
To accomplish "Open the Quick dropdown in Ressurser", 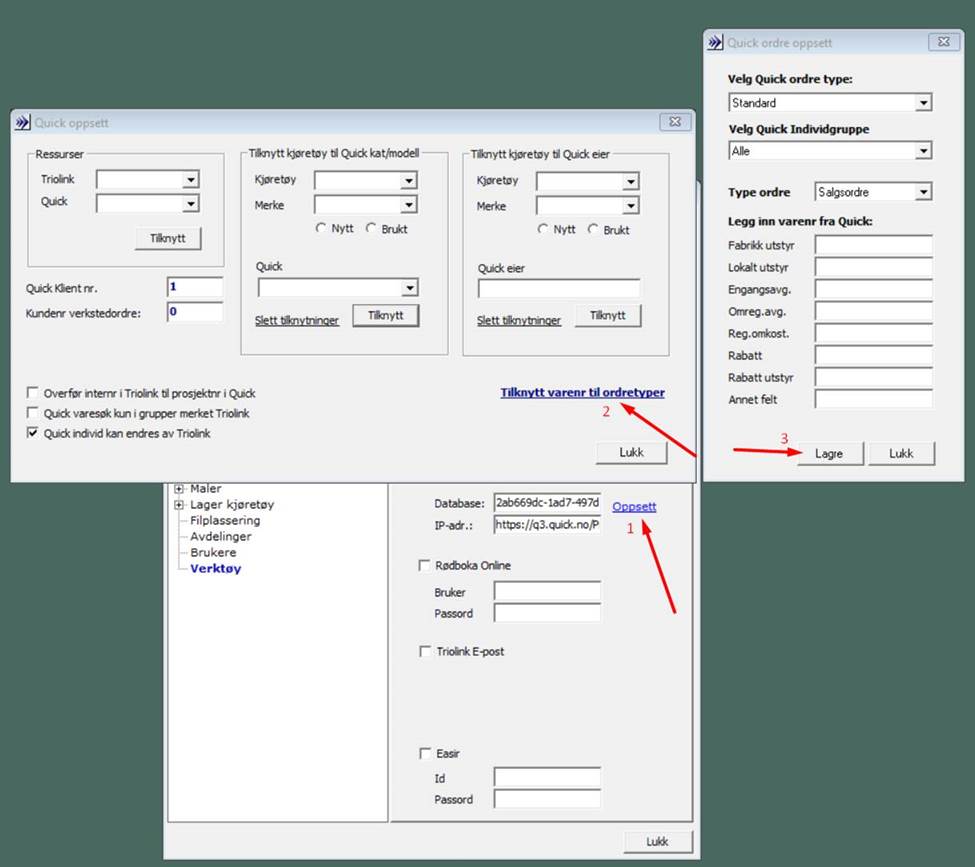I will pyautogui.click(x=190, y=203).
